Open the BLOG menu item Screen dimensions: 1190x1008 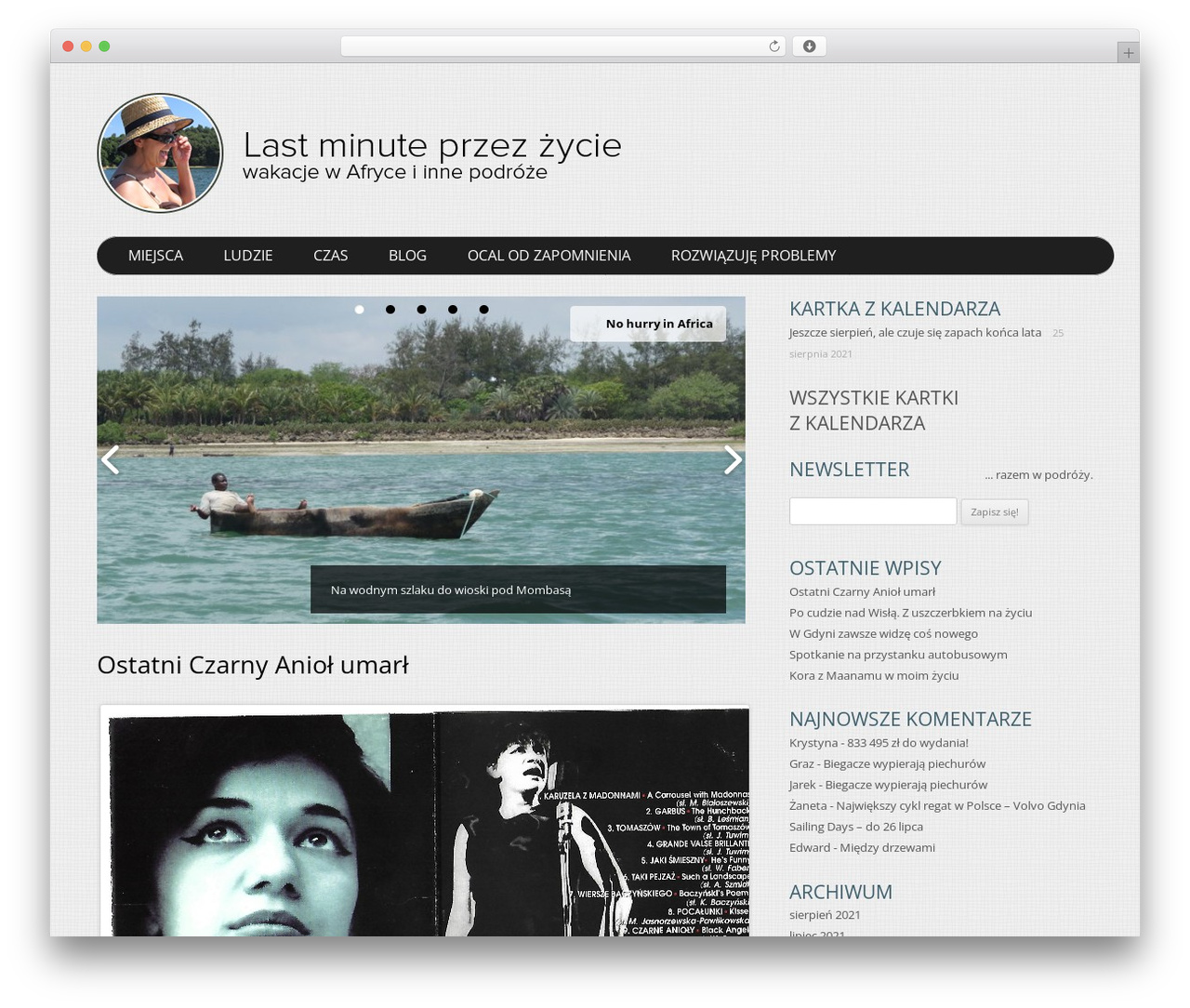pos(407,256)
